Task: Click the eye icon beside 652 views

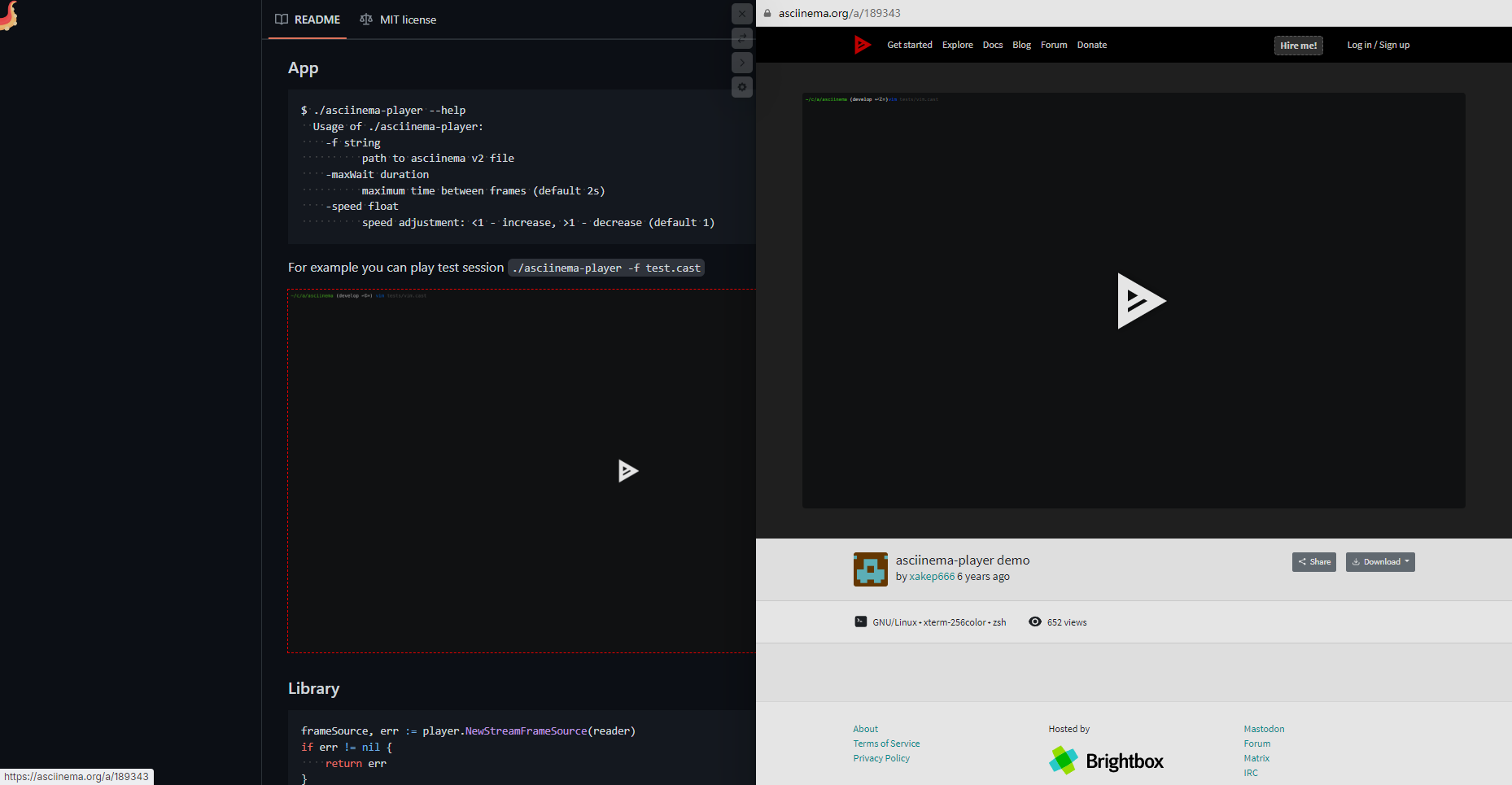Action: [x=1035, y=621]
